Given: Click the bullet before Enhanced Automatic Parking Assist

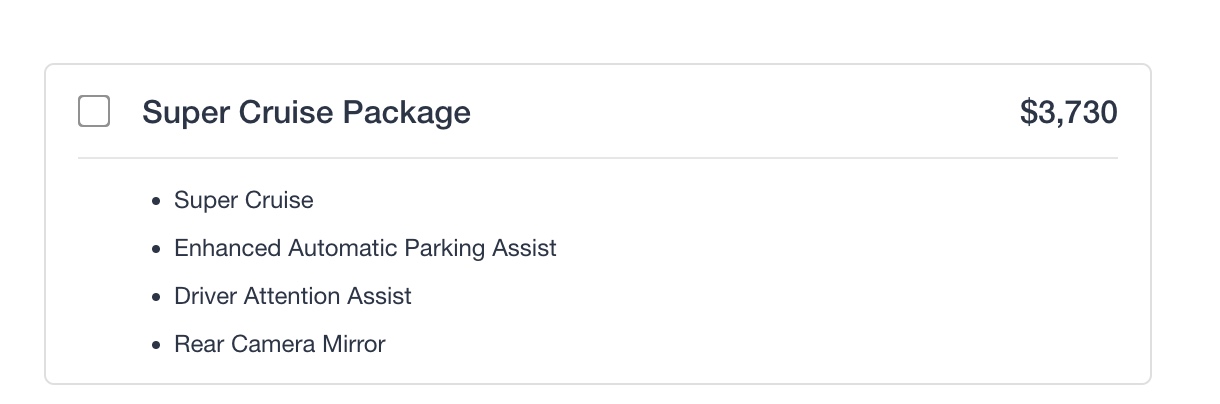Looking at the screenshot, I should pyautogui.click(x=156, y=249).
